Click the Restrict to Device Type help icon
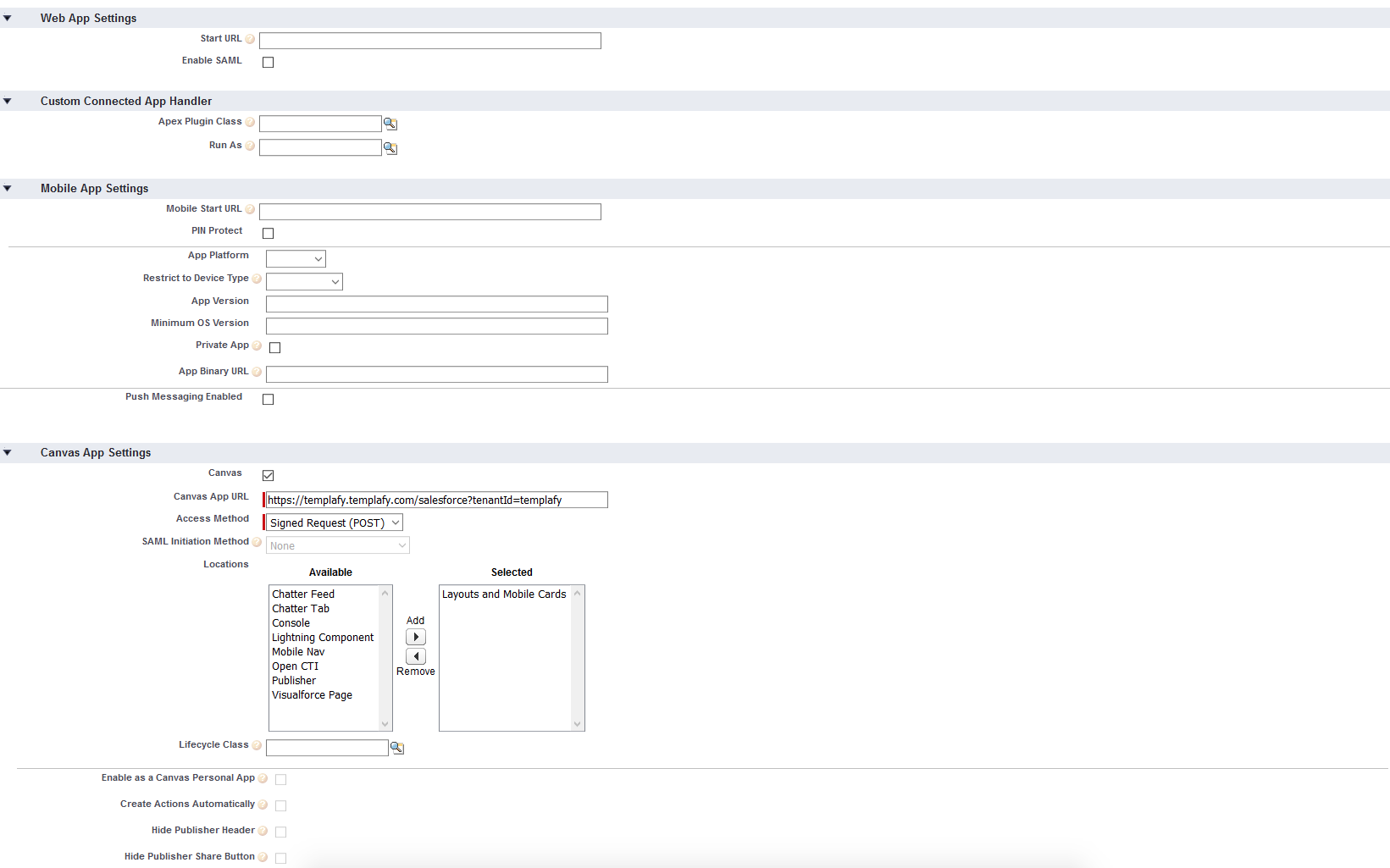1390x868 pixels. pos(256,278)
